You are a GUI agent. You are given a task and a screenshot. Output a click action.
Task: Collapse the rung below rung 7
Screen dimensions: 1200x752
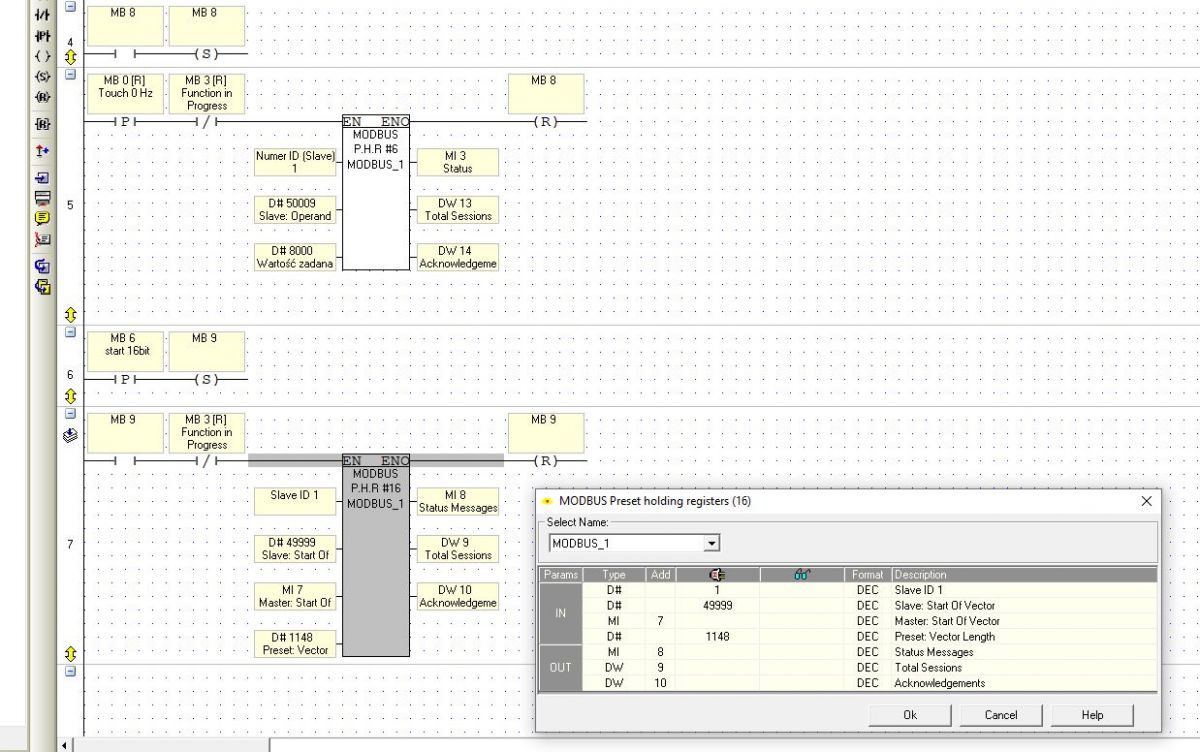(71, 671)
